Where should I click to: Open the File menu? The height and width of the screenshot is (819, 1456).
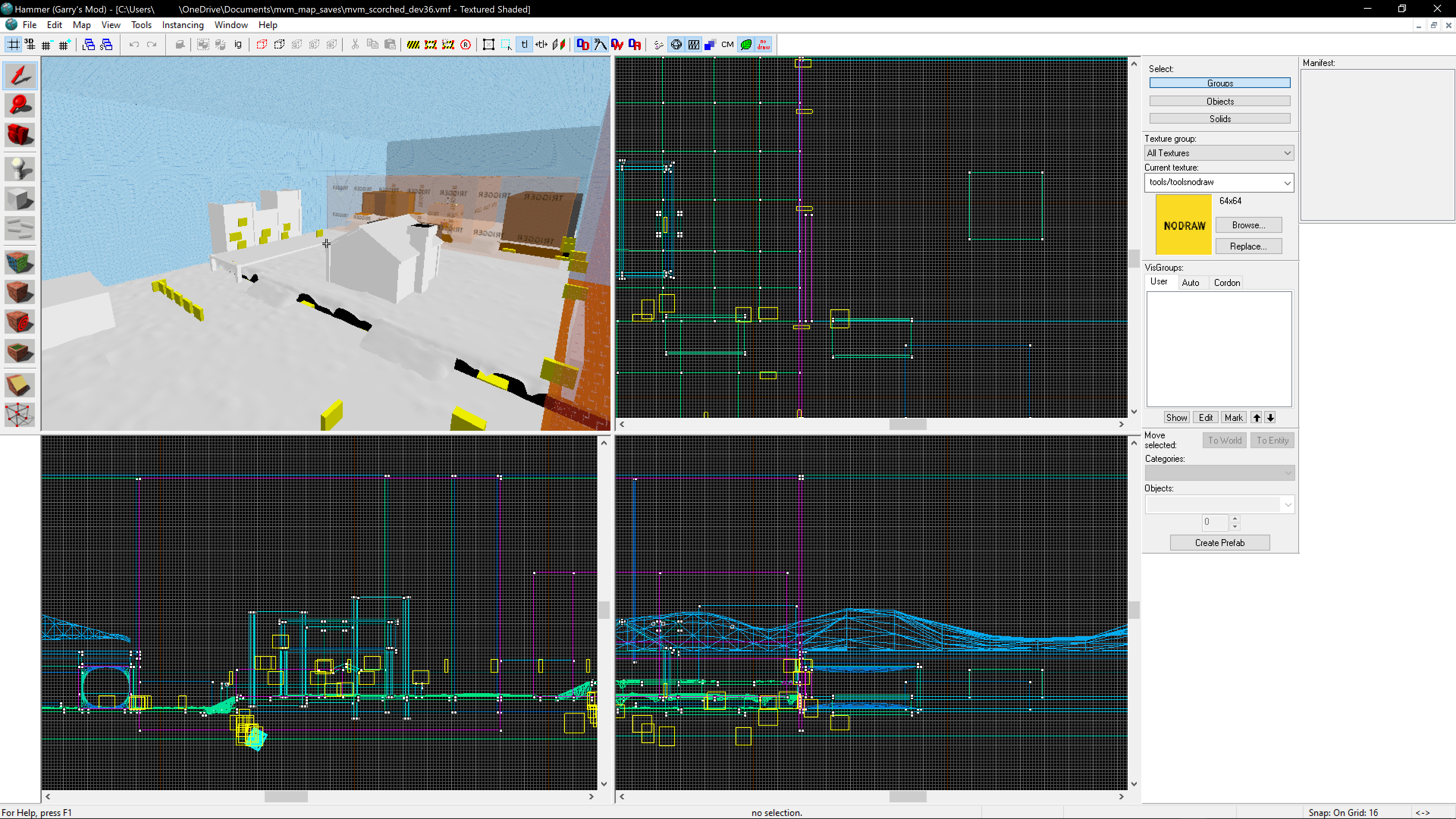(30, 25)
